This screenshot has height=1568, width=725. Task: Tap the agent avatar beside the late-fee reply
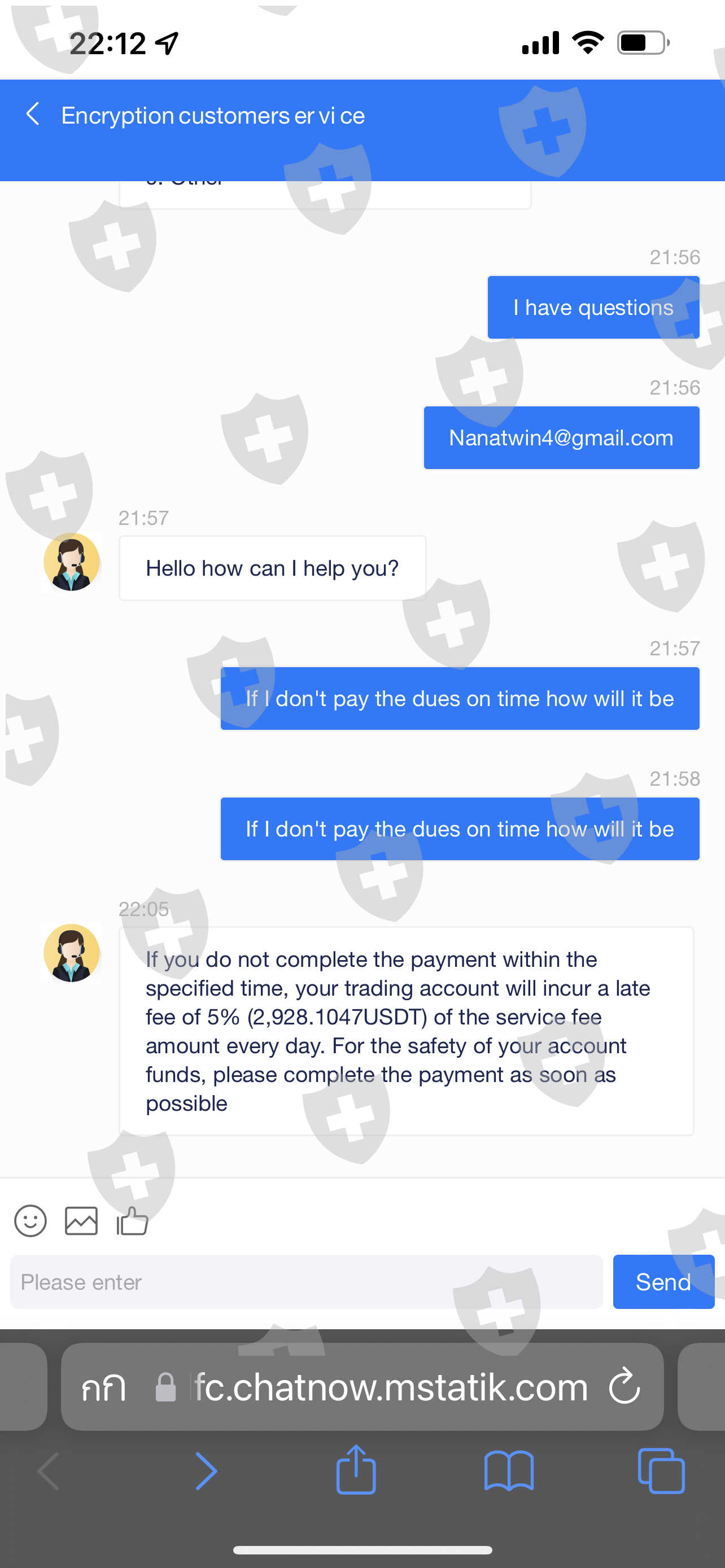click(x=71, y=953)
